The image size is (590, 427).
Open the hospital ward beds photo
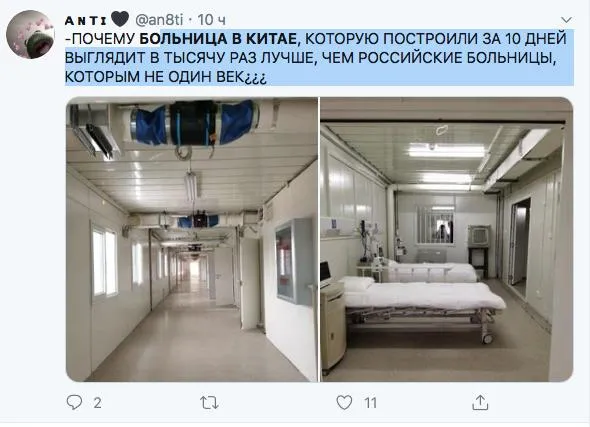tap(447, 239)
